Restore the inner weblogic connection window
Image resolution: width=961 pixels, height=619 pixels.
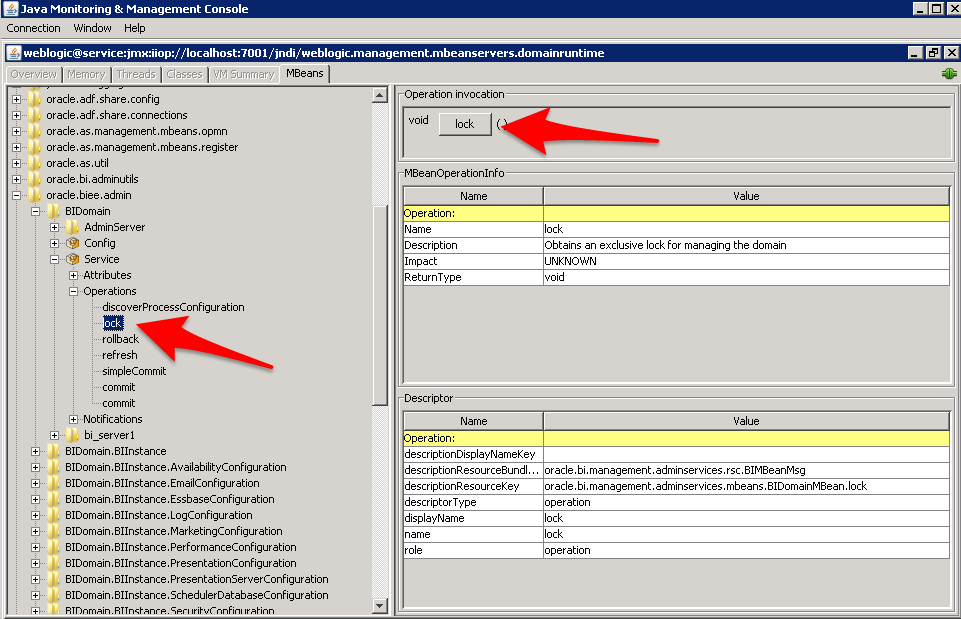point(933,53)
